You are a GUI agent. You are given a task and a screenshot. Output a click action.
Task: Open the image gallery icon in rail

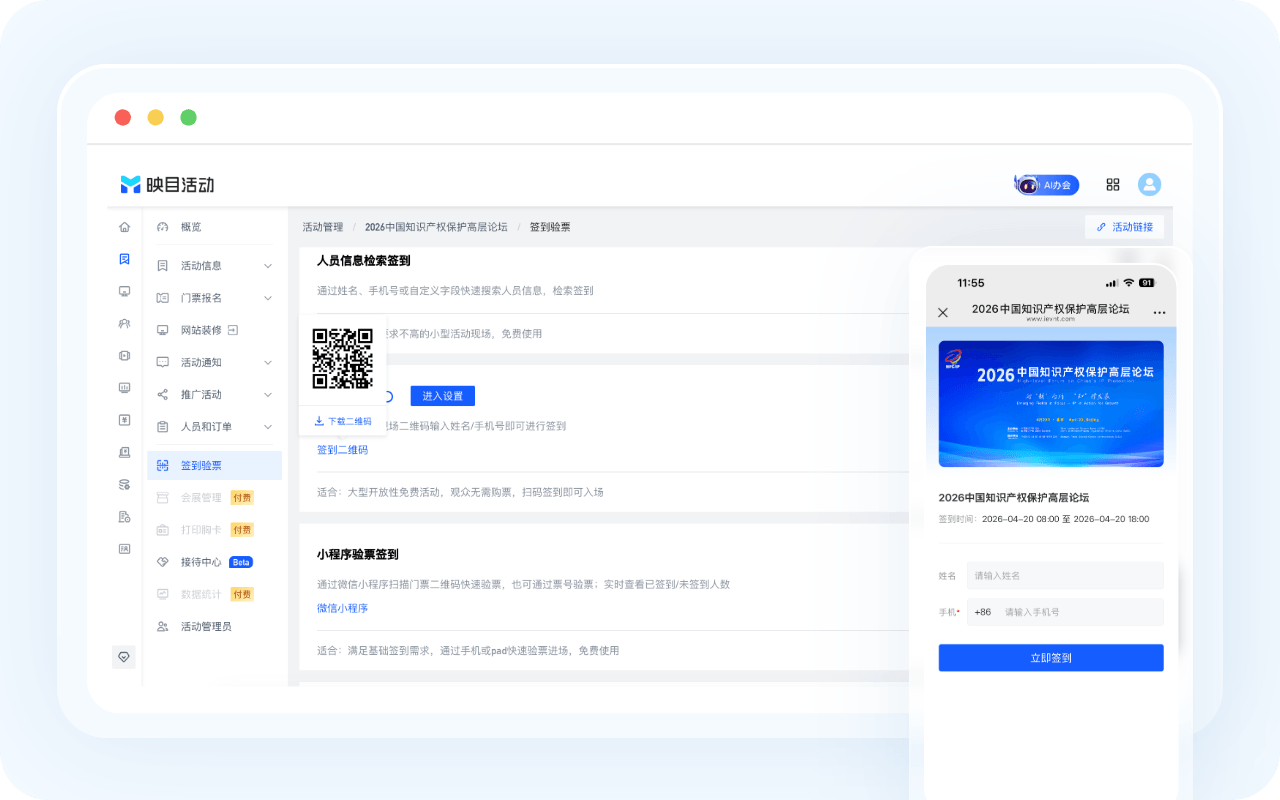click(124, 548)
